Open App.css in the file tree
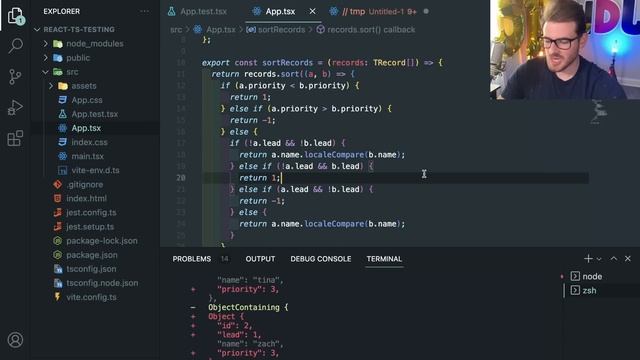 click(x=87, y=100)
